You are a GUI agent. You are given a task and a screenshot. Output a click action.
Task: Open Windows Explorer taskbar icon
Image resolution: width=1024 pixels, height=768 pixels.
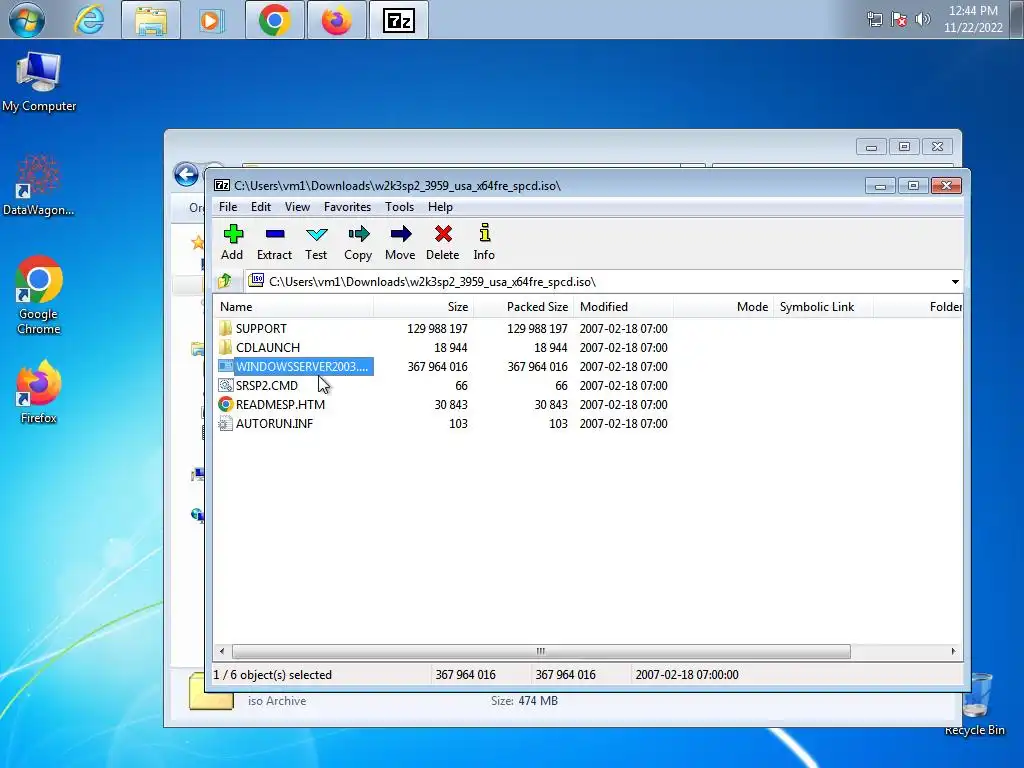(x=151, y=20)
